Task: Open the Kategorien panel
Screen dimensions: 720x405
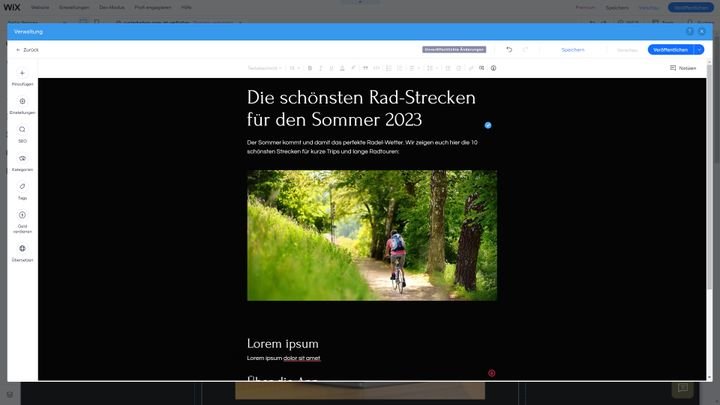Action: (x=22, y=163)
